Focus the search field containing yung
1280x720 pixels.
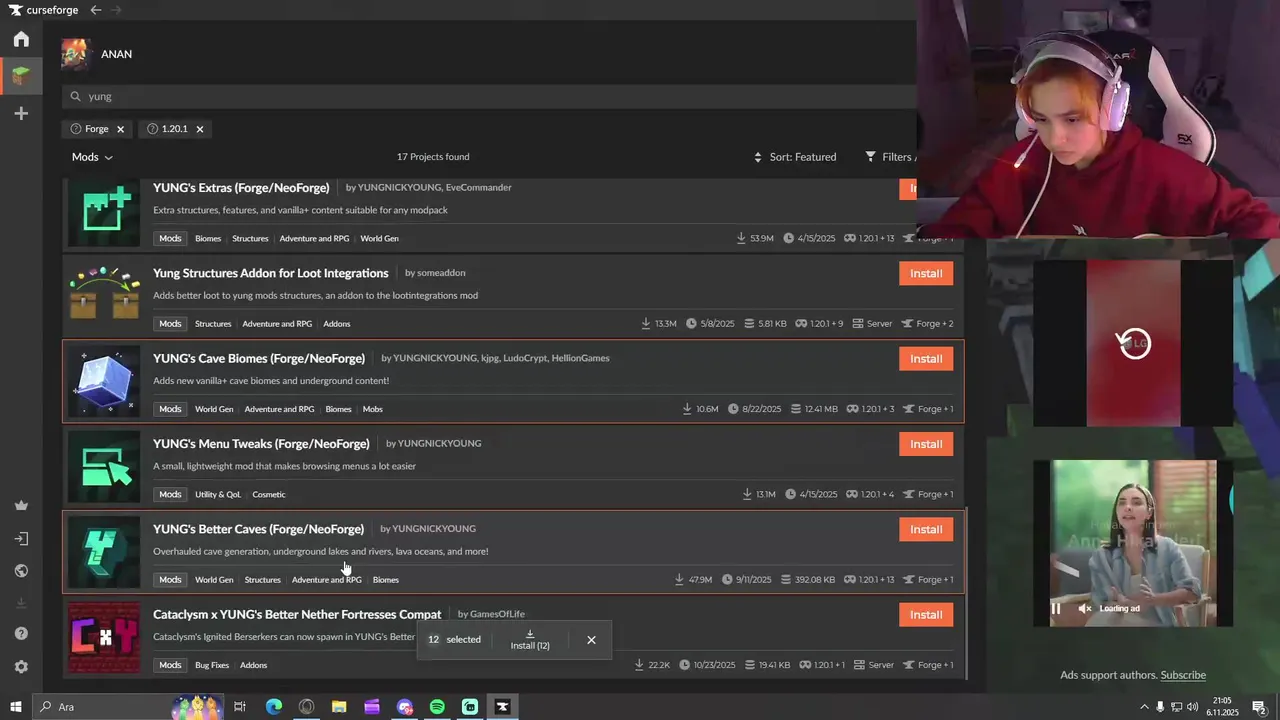[490, 96]
